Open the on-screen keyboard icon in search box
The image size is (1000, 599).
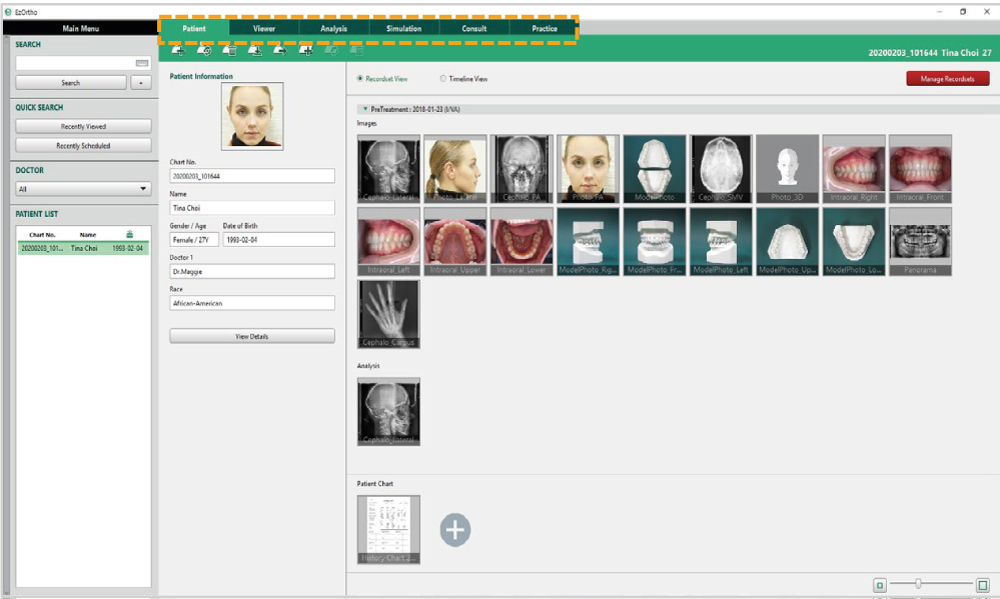pyautogui.click(x=142, y=63)
